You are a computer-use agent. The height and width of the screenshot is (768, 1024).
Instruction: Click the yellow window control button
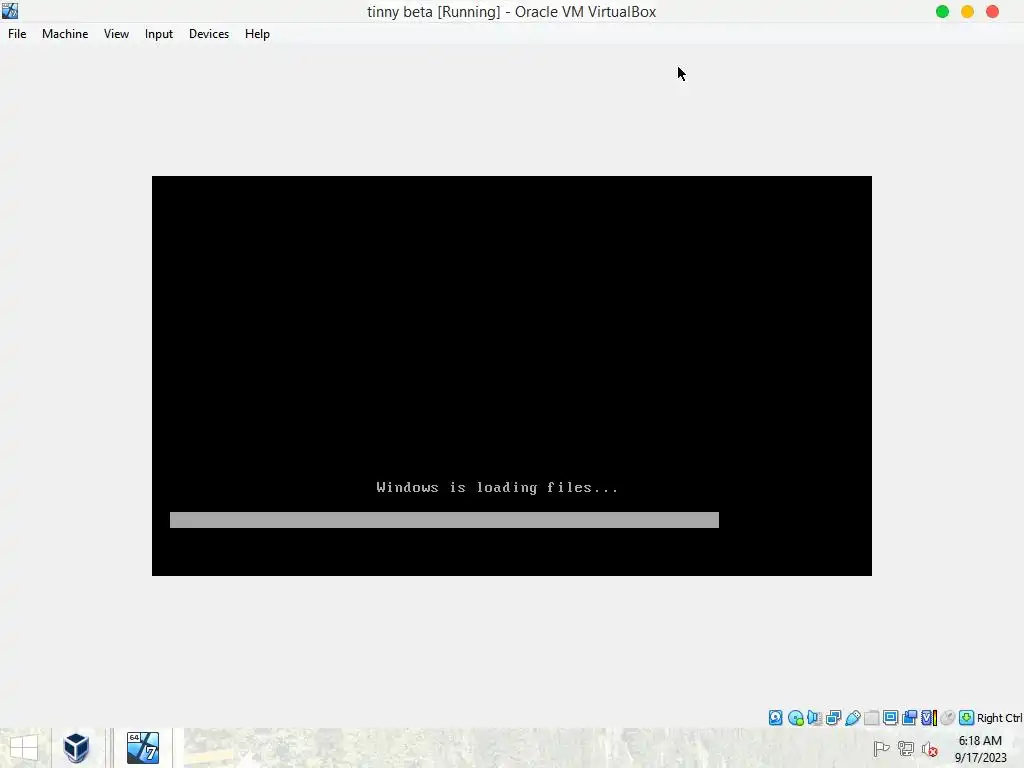967,12
